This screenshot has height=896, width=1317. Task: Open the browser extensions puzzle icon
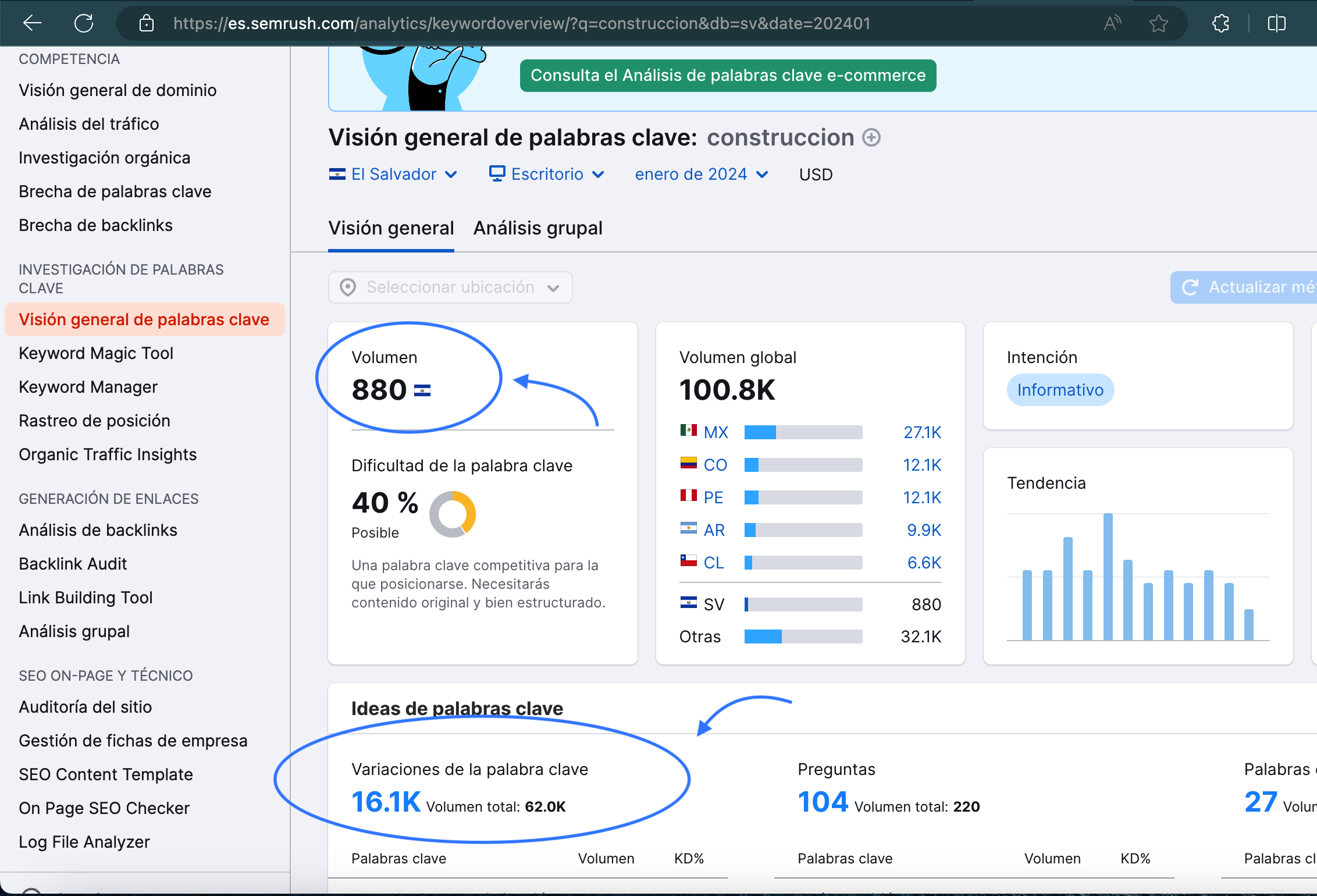[x=1220, y=23]
